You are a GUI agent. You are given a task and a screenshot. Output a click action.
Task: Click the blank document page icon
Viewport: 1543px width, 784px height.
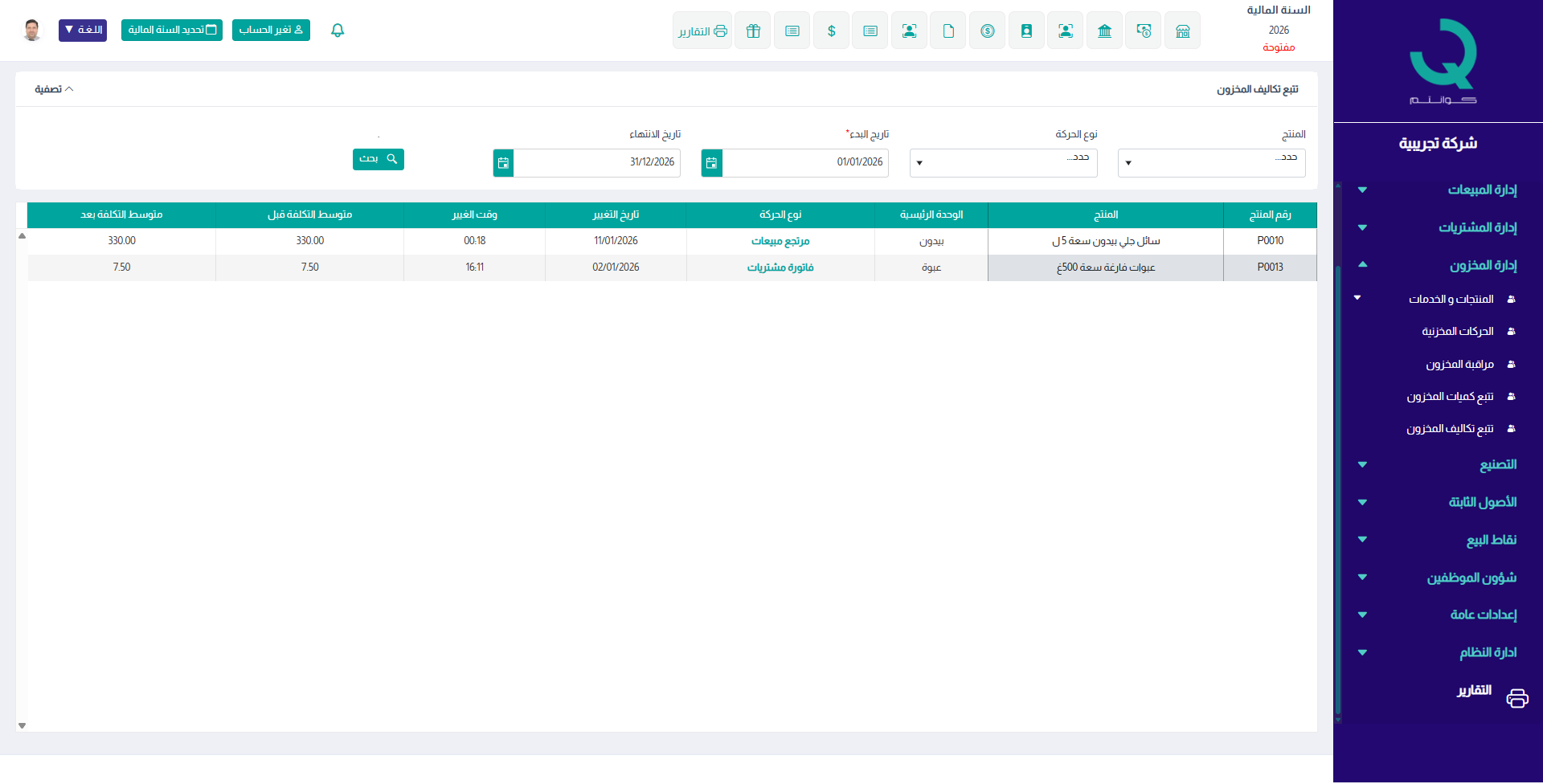(948, 31)
